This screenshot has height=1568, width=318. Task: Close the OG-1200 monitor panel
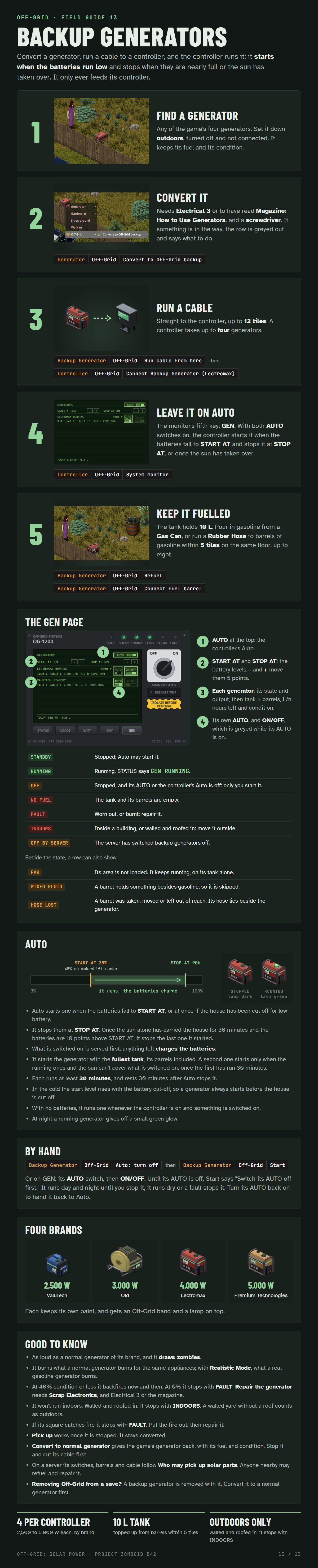coord(184,635)
